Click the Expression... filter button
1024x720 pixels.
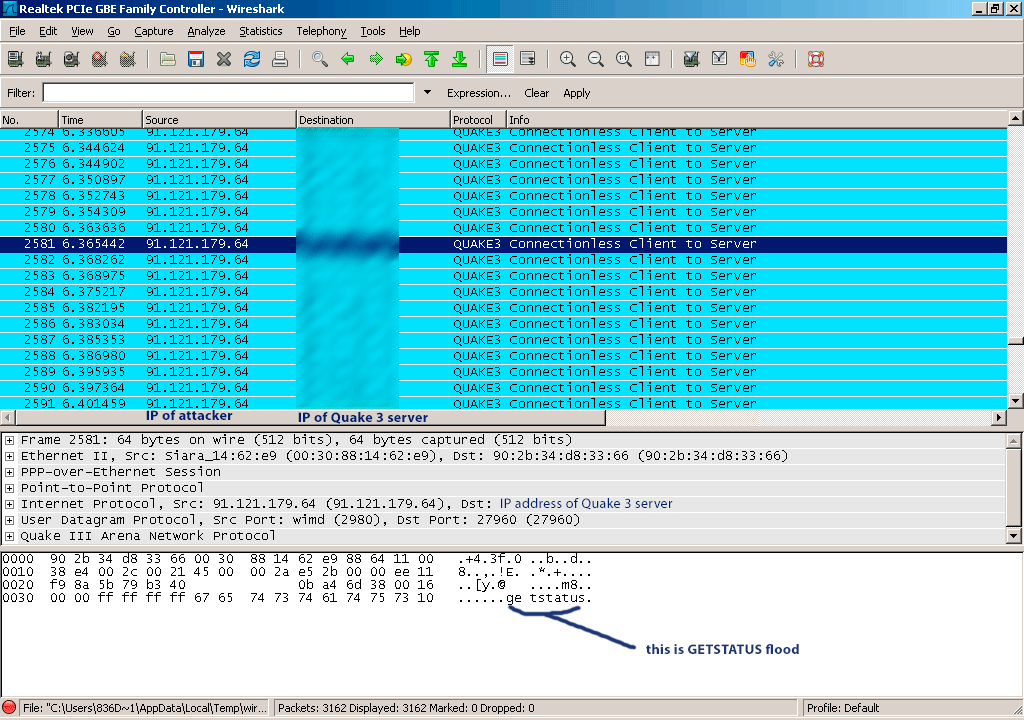pos(479,93)
